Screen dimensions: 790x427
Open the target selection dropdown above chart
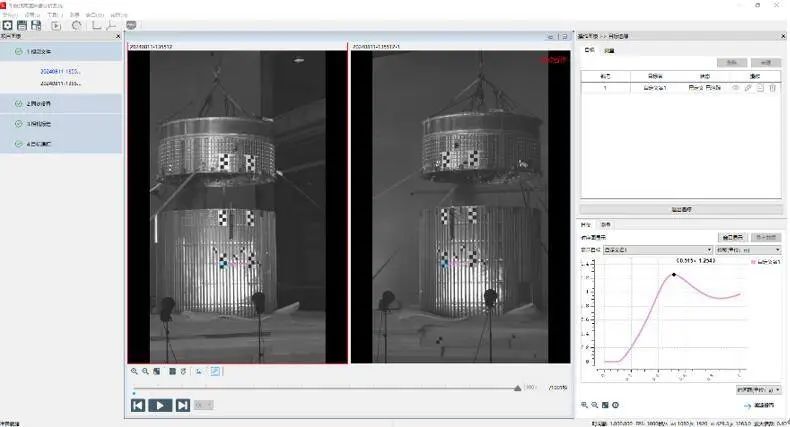658,250
